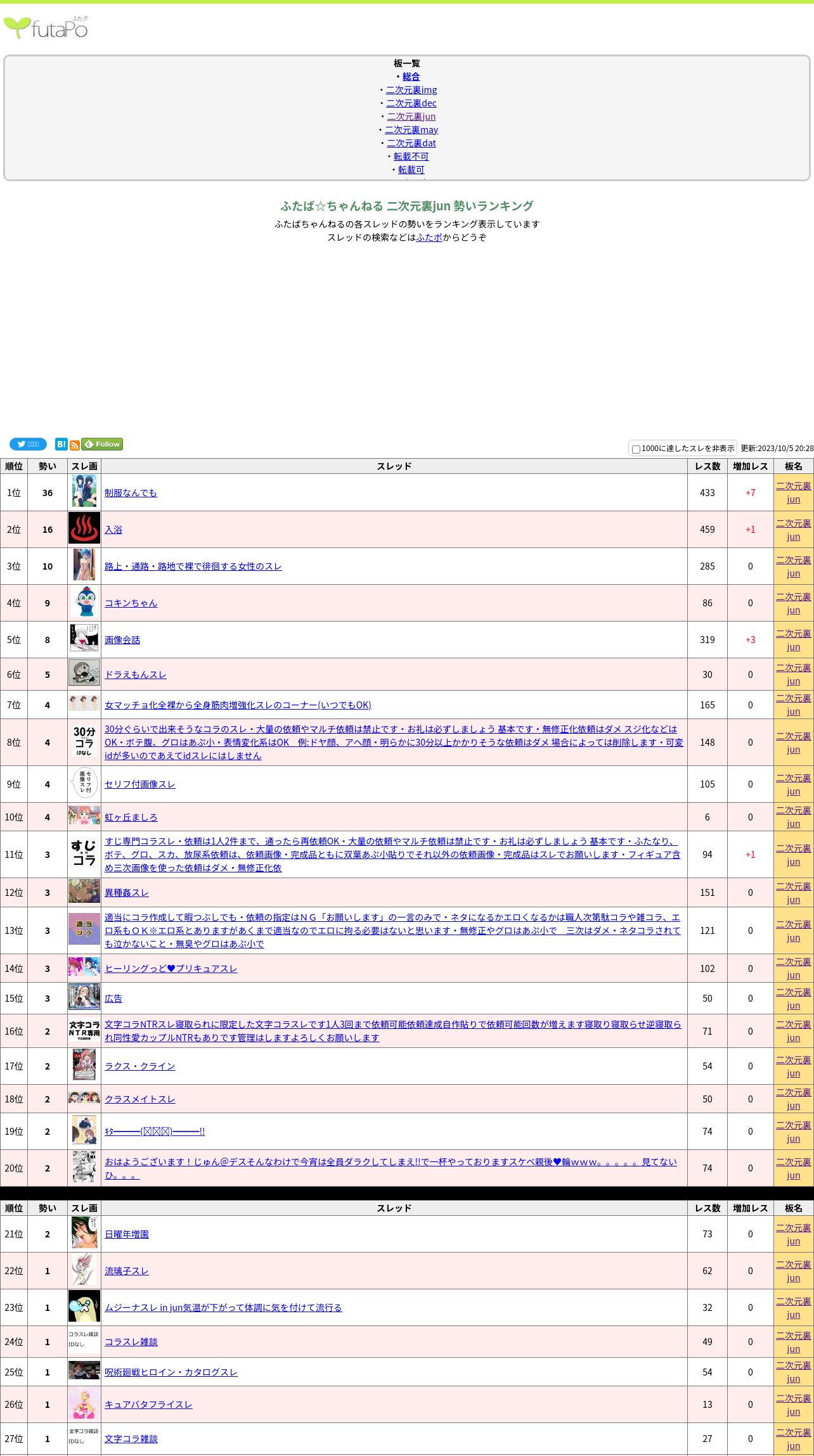Click the futaPo logo

coord(46,28)
